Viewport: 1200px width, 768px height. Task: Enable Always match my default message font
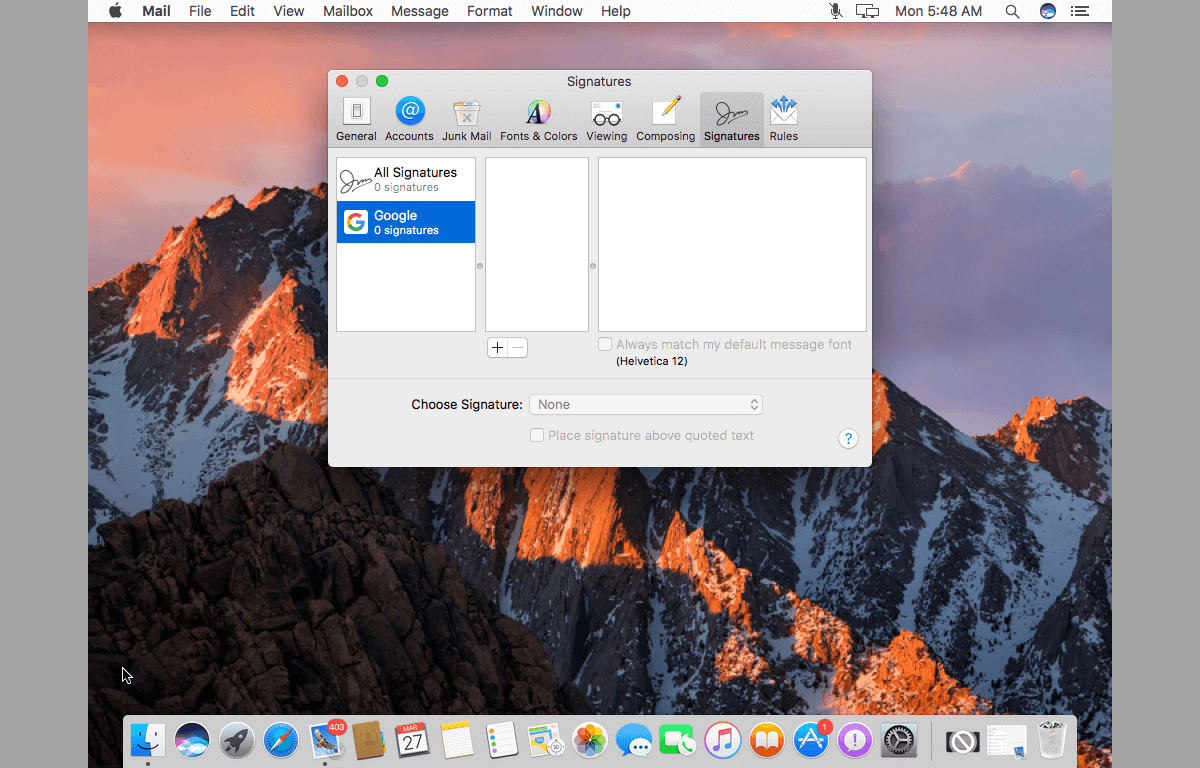(x=604, y=343)
